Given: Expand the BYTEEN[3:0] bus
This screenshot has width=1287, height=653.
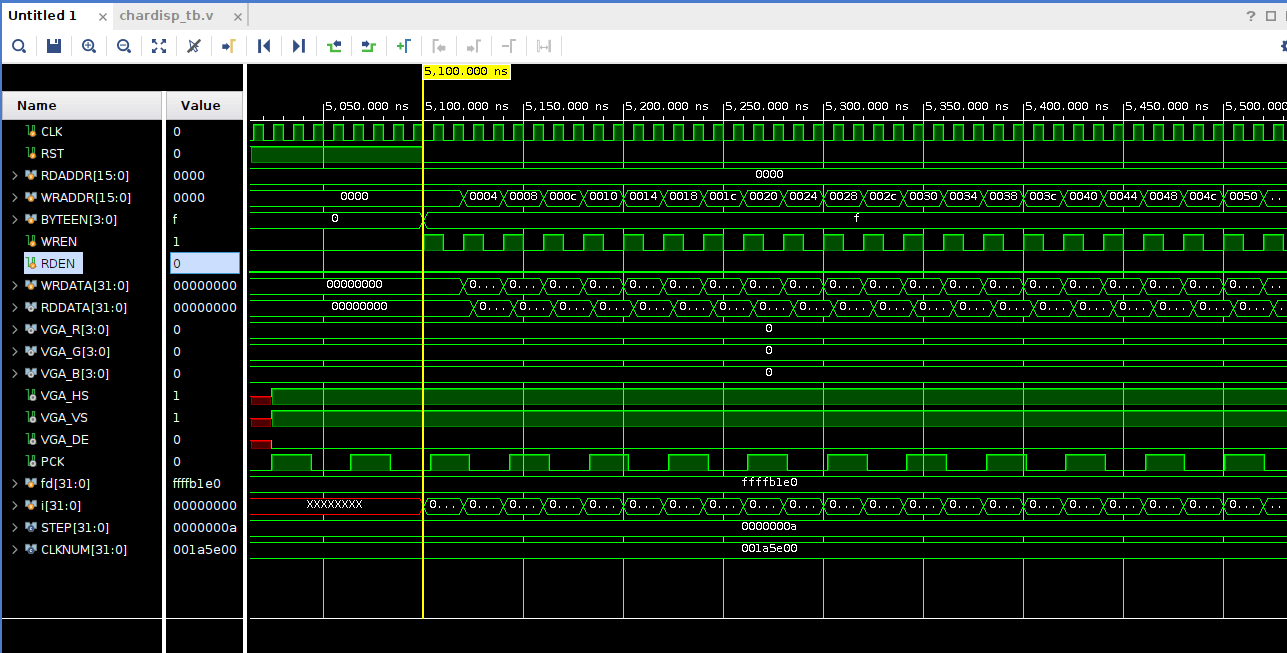Looking at the screenshot, I should coord(14,219).
